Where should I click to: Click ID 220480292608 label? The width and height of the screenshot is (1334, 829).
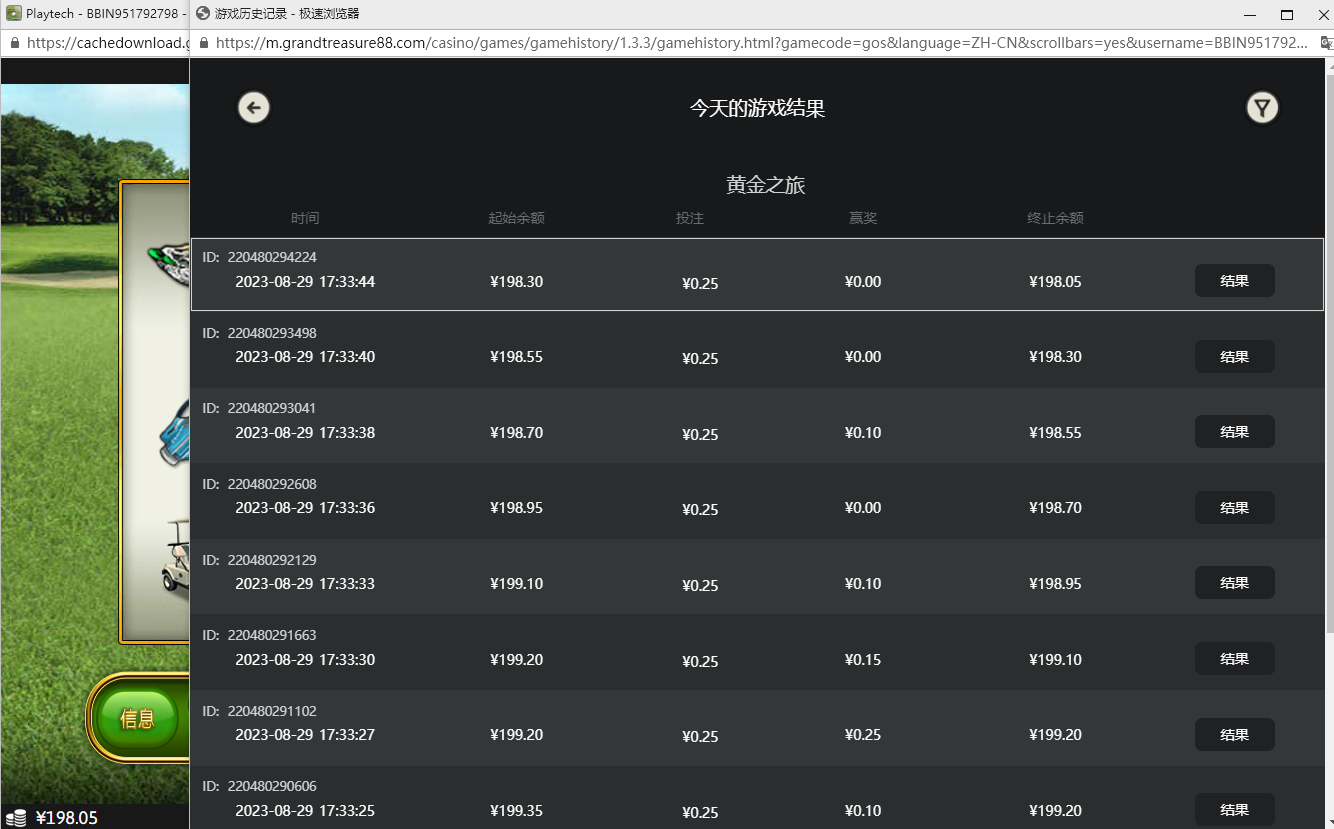[x=260, y=484]
